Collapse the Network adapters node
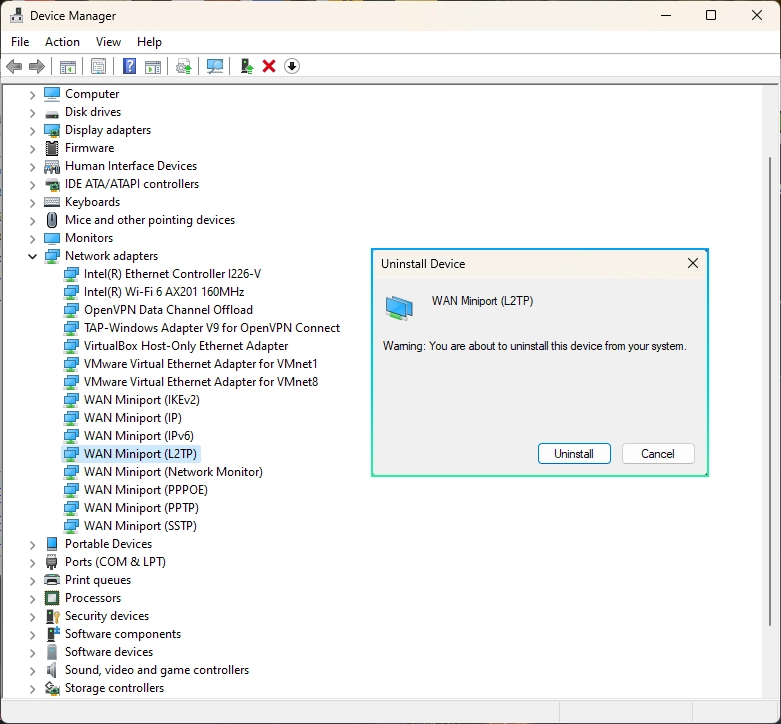Screen dimensions: 781x724 [32, 256]
